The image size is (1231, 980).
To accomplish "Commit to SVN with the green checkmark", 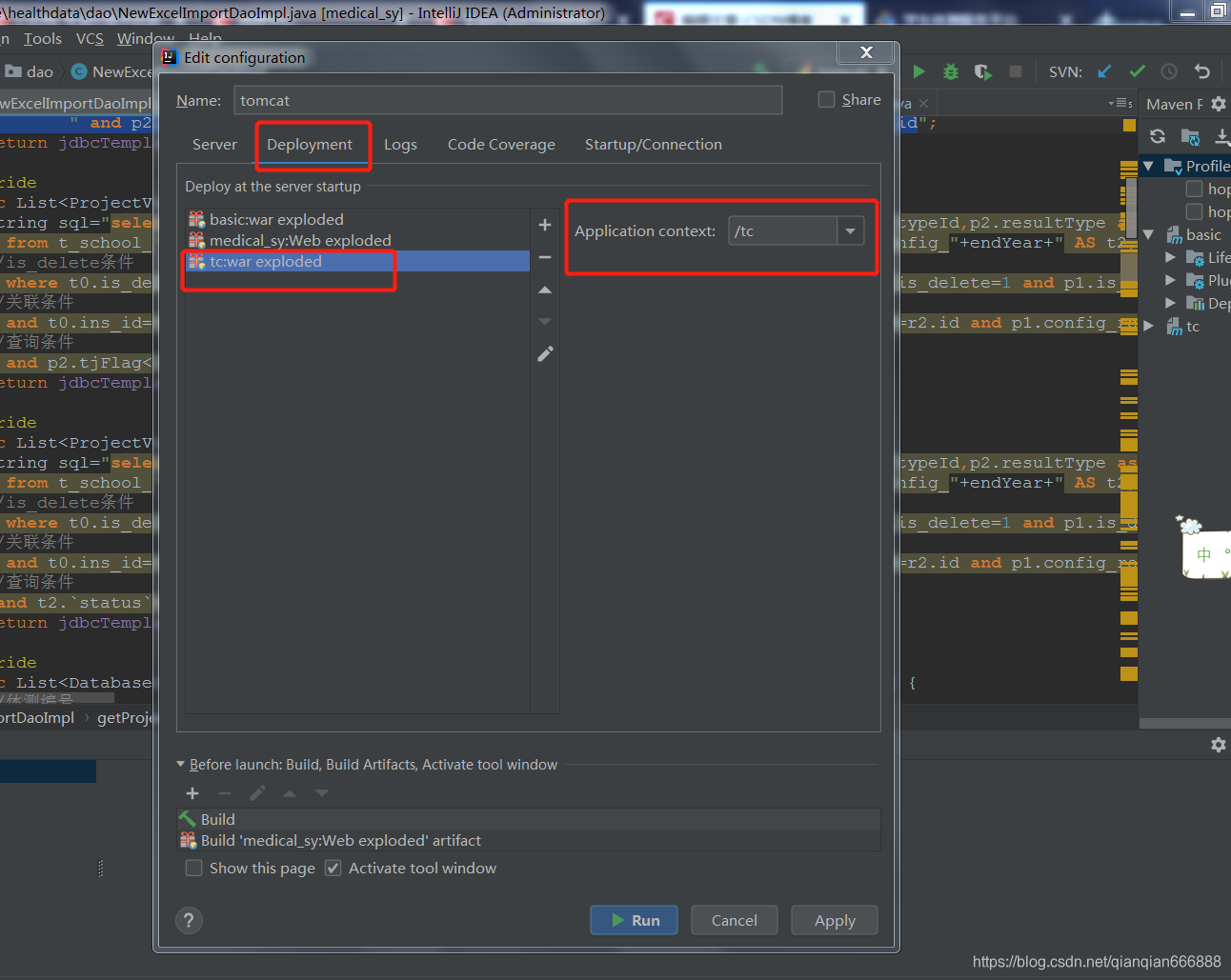I will 1137,71.
